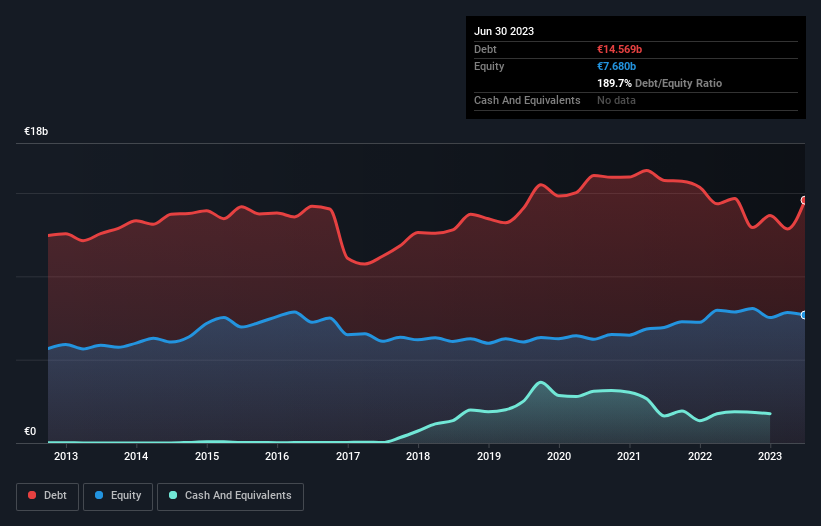Click the 2014 x-axis label
This screenshot has width=821, height=526.
[136, 456]
